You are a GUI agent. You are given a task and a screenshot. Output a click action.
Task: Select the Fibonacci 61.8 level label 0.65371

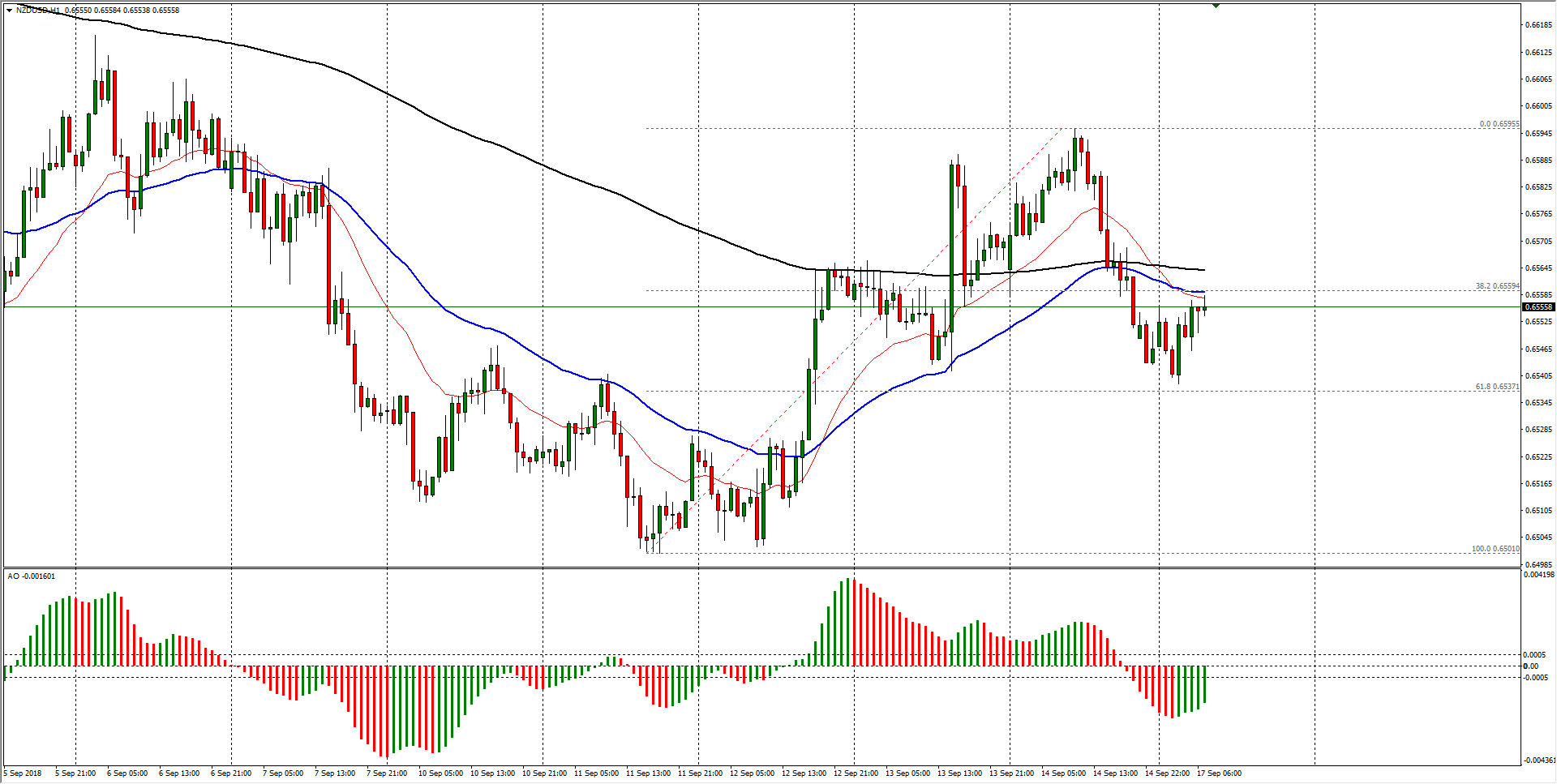coord(1497,387)
